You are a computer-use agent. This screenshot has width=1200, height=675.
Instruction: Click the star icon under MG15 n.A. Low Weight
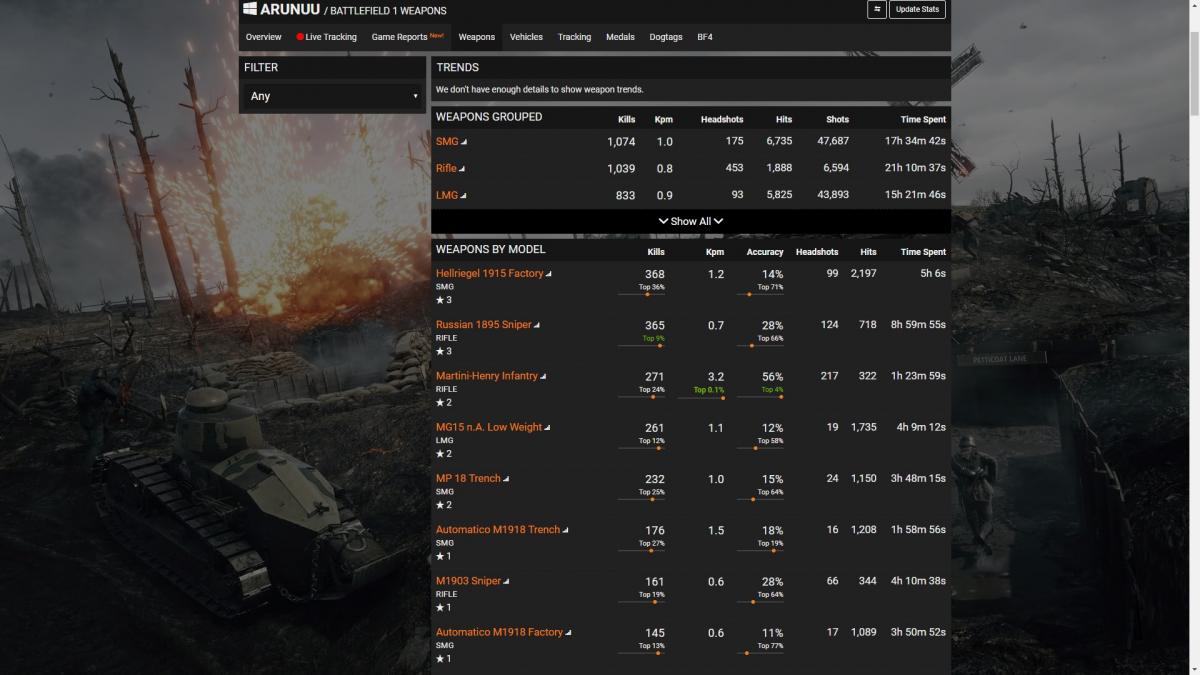(440, 453)
